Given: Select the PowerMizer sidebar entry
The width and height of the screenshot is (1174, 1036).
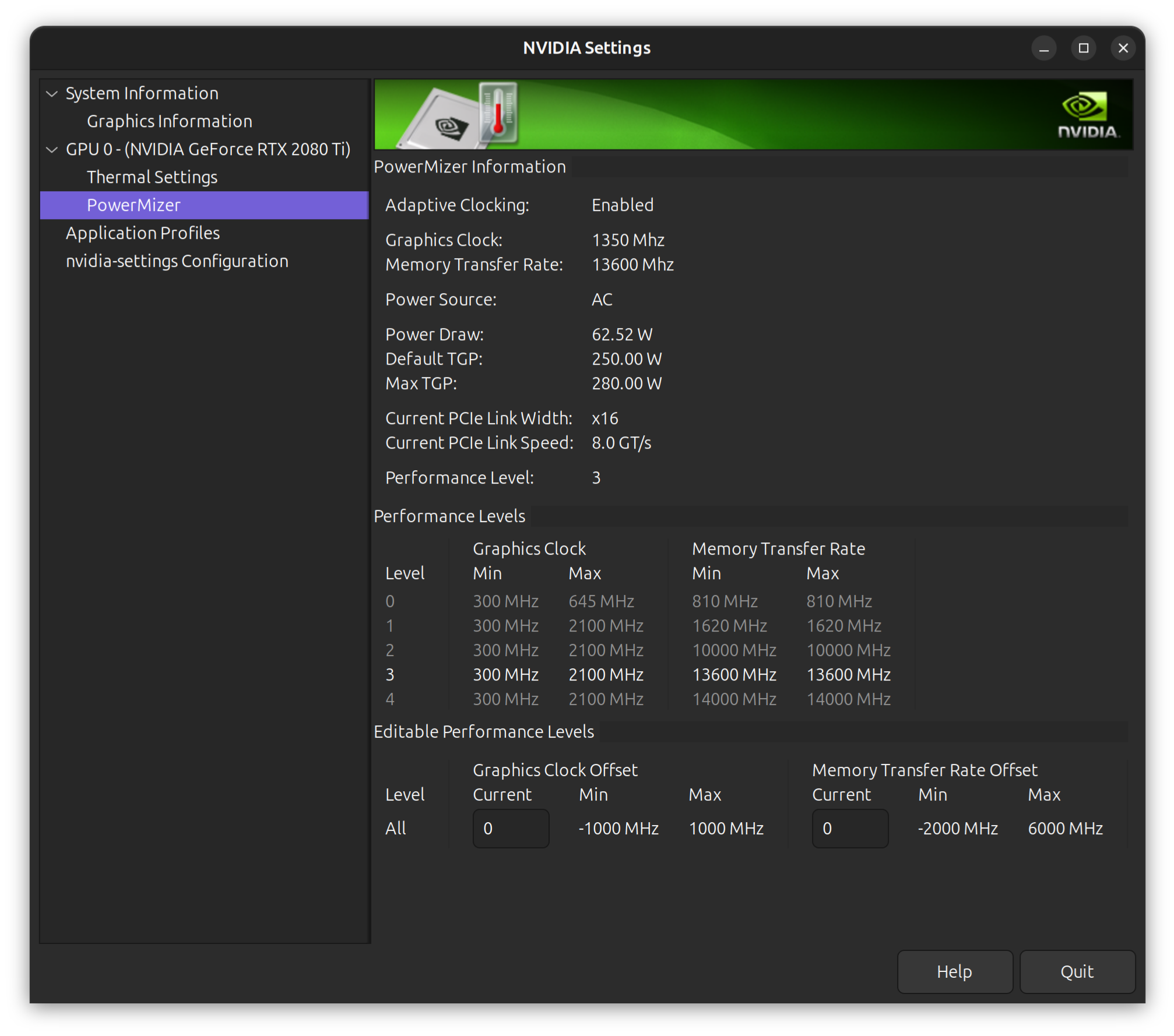Looking at the screenshot, I should 133,205.
